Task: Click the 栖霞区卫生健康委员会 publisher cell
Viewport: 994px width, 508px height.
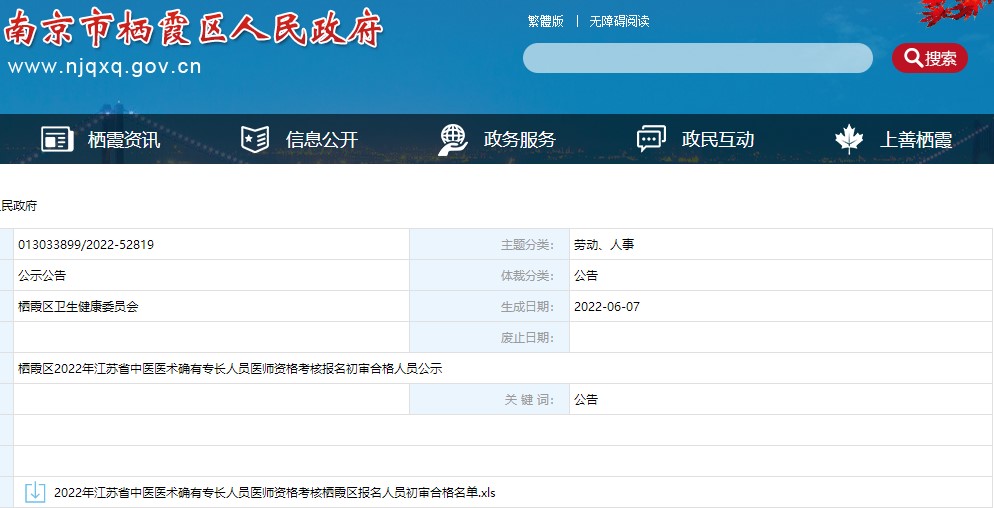Action: pyautogui.click(x=78, y=307)
